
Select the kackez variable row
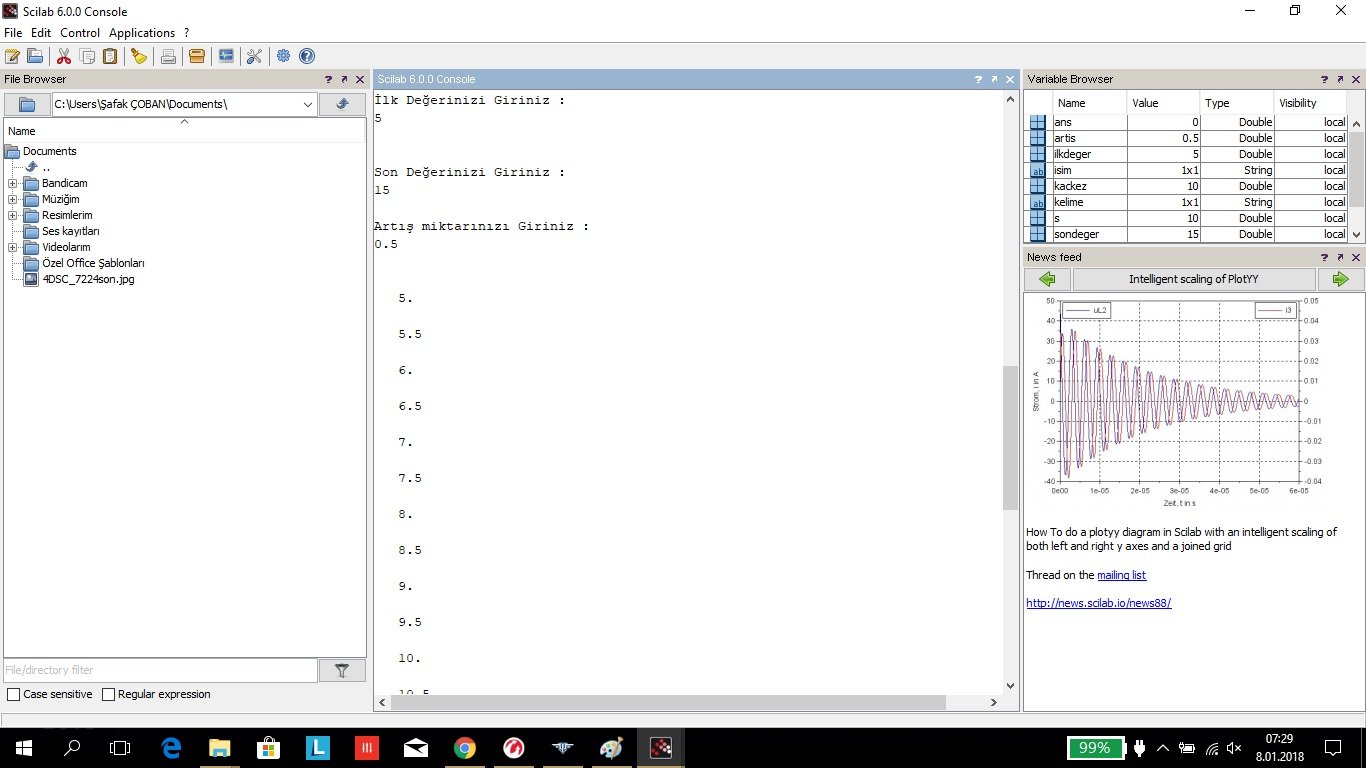click(x=1188, y=186)
